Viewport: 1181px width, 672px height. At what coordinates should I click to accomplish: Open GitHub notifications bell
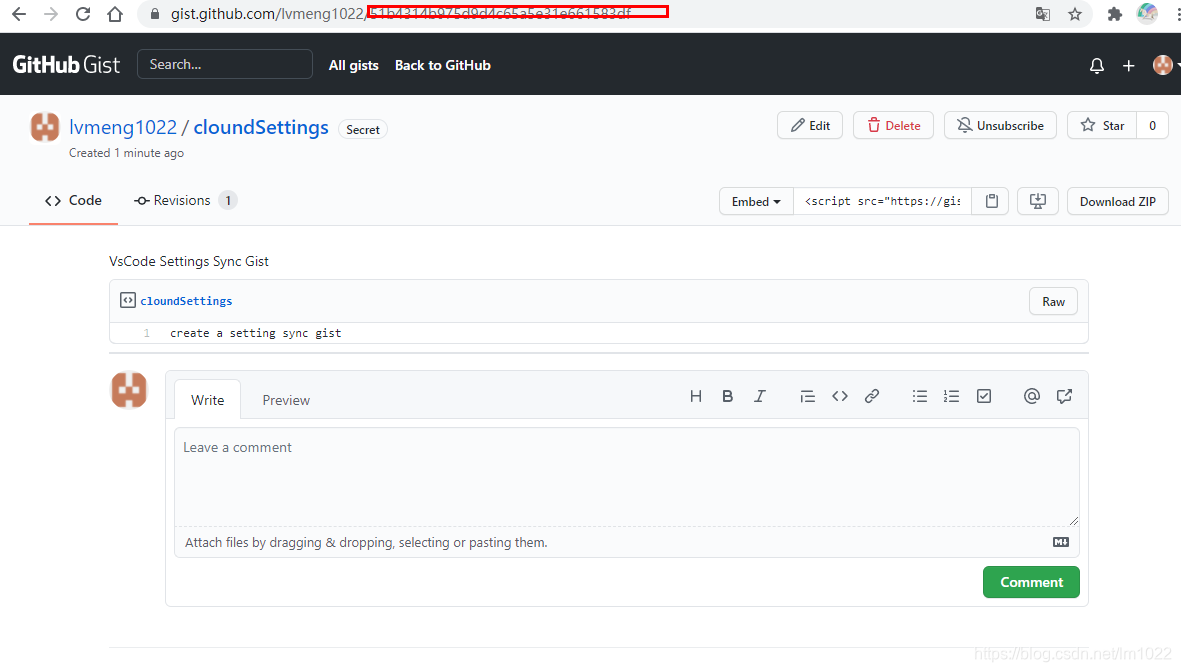[x=1097, y=66]
